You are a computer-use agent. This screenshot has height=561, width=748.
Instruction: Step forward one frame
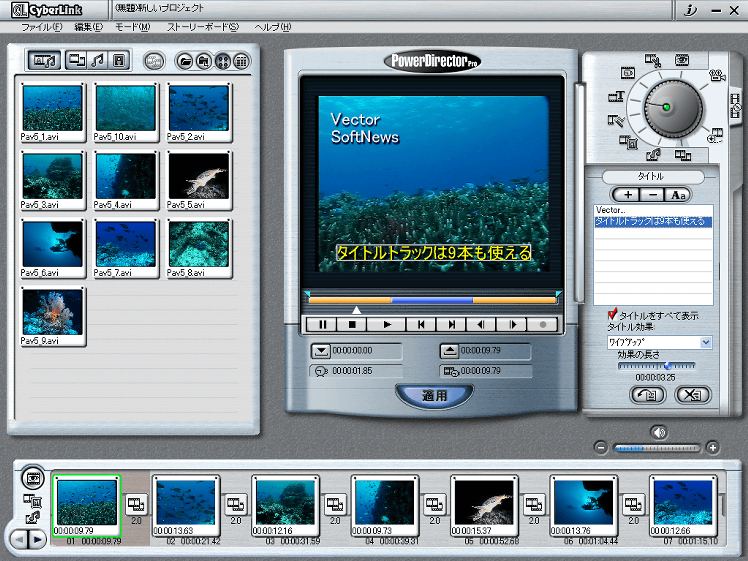click(x=512, y=324)
